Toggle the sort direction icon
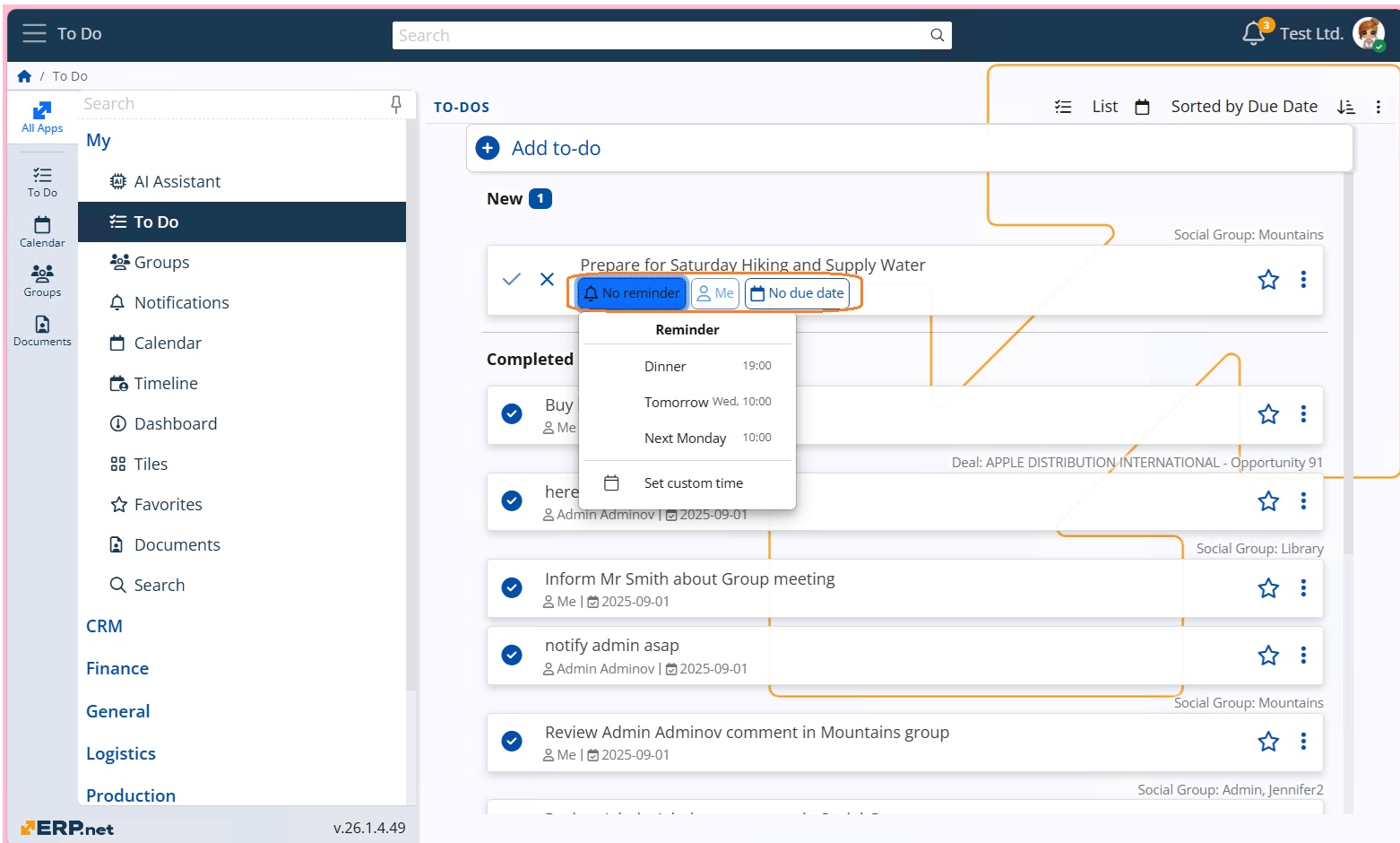This screenshot has height=843, width=1400. 1345,107
